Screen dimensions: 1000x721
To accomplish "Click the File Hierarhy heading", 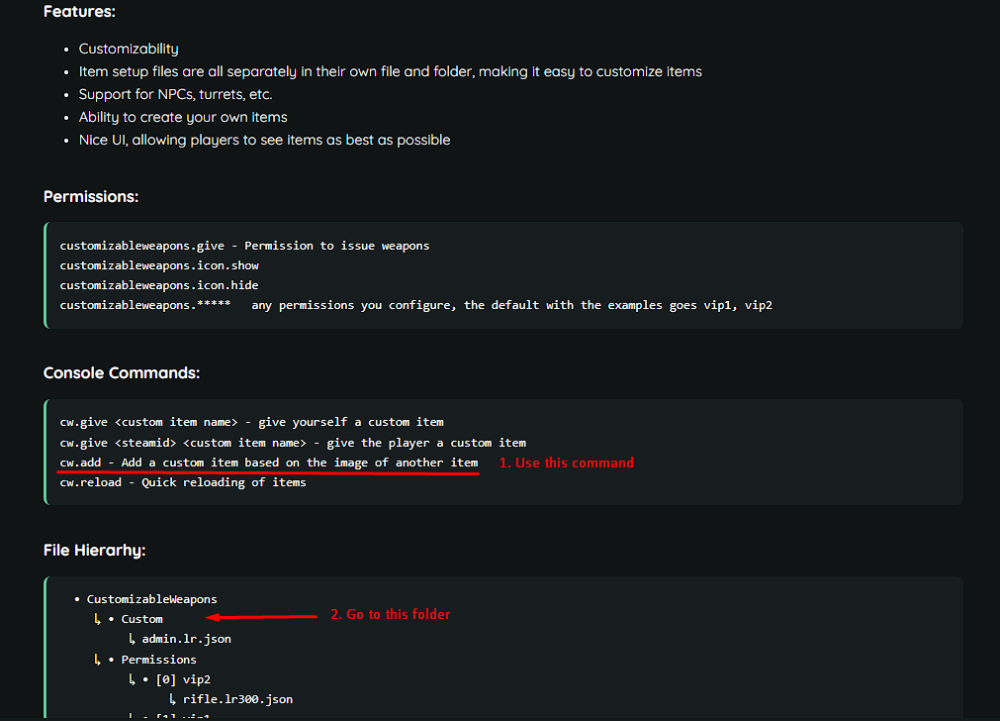I will coord(94,550).
